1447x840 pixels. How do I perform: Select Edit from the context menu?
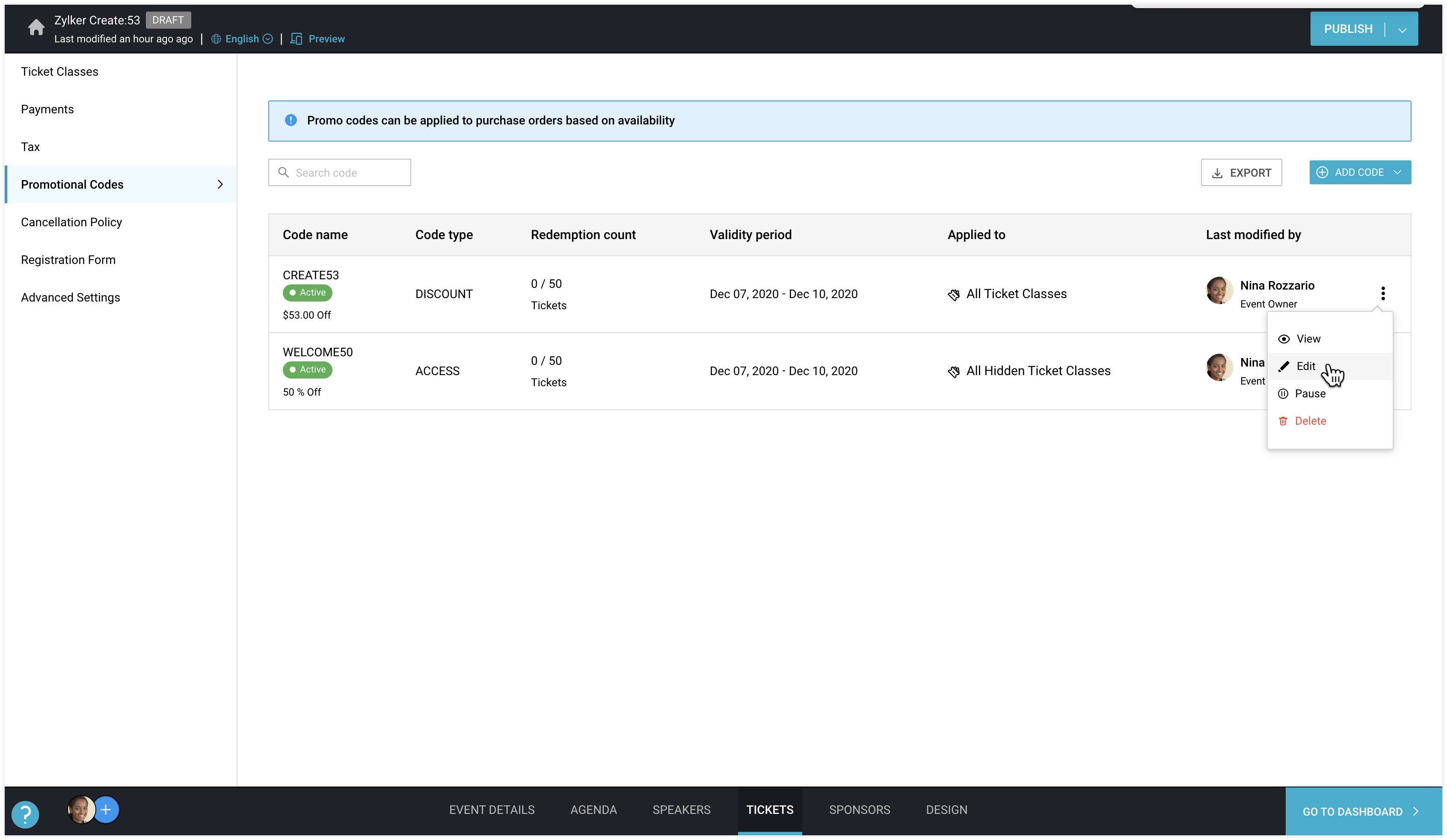[x=1305, y=366]
